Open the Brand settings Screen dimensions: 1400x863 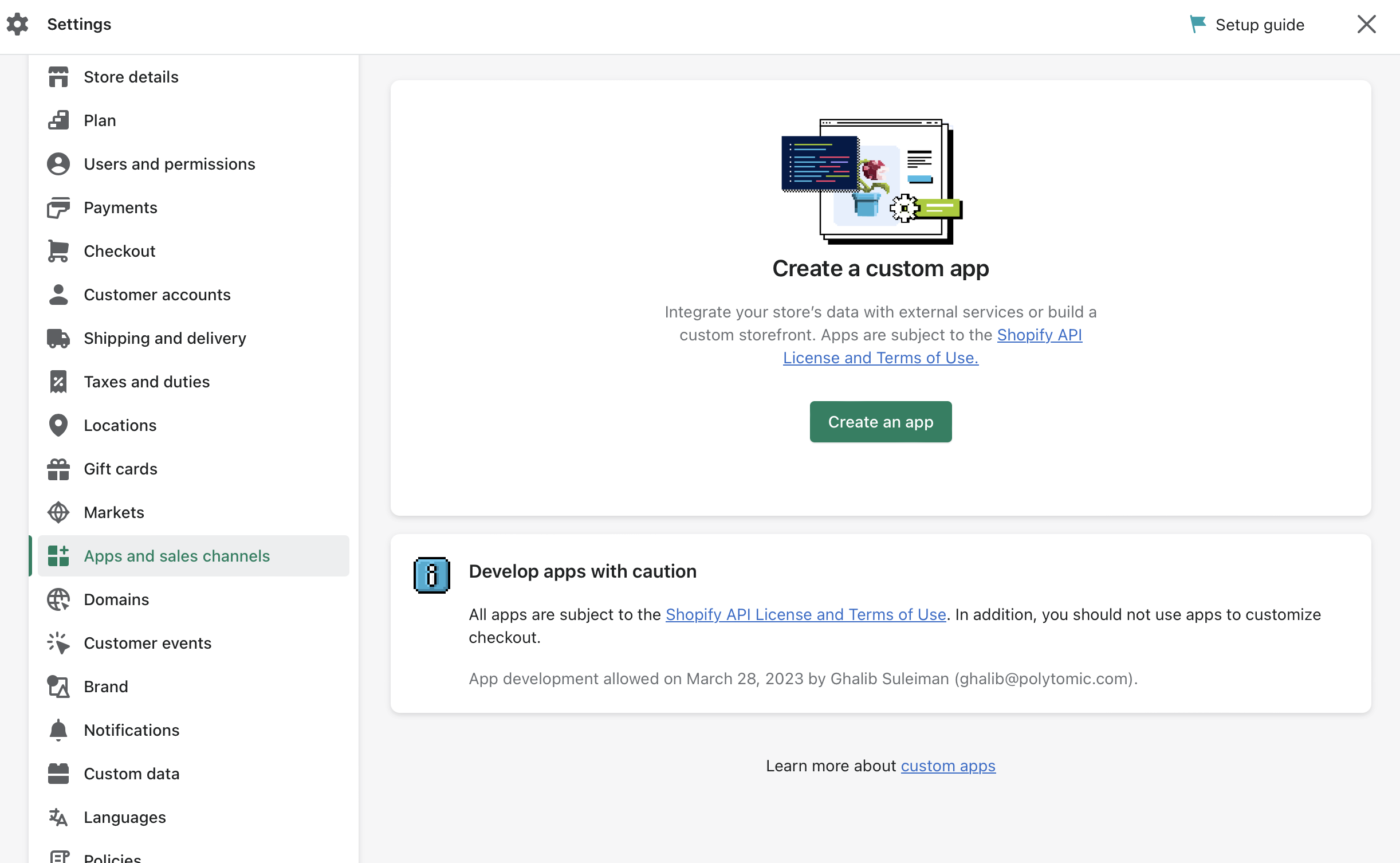tap(105, 687)
